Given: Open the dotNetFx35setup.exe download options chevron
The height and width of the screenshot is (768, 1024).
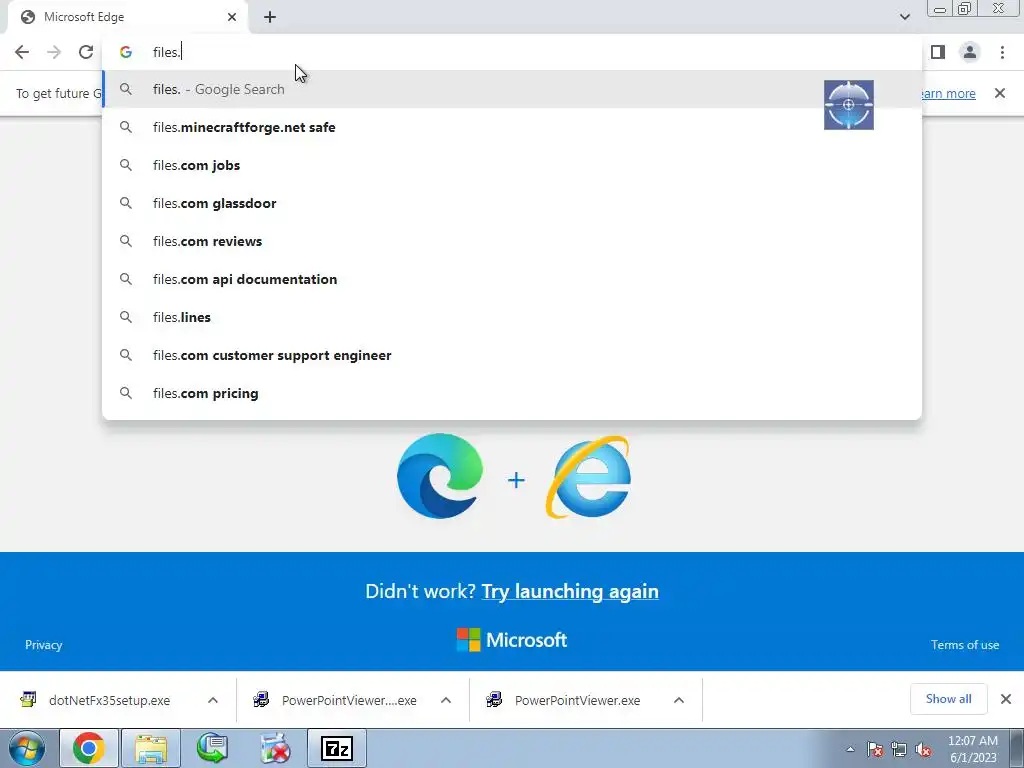Looking at the screenshot, I should tap(213, 700).
